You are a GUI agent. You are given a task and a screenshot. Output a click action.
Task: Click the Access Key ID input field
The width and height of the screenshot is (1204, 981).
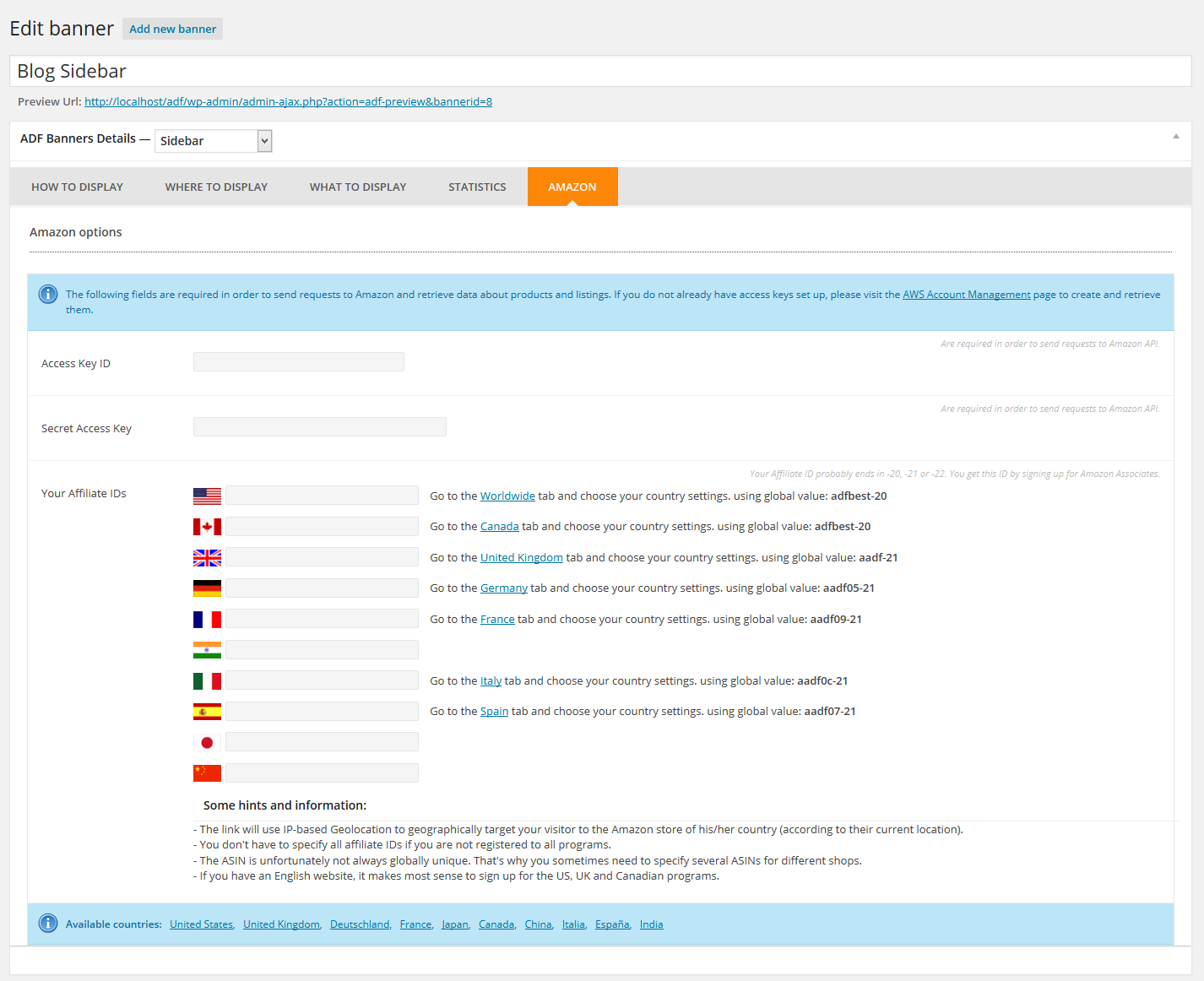299,361
